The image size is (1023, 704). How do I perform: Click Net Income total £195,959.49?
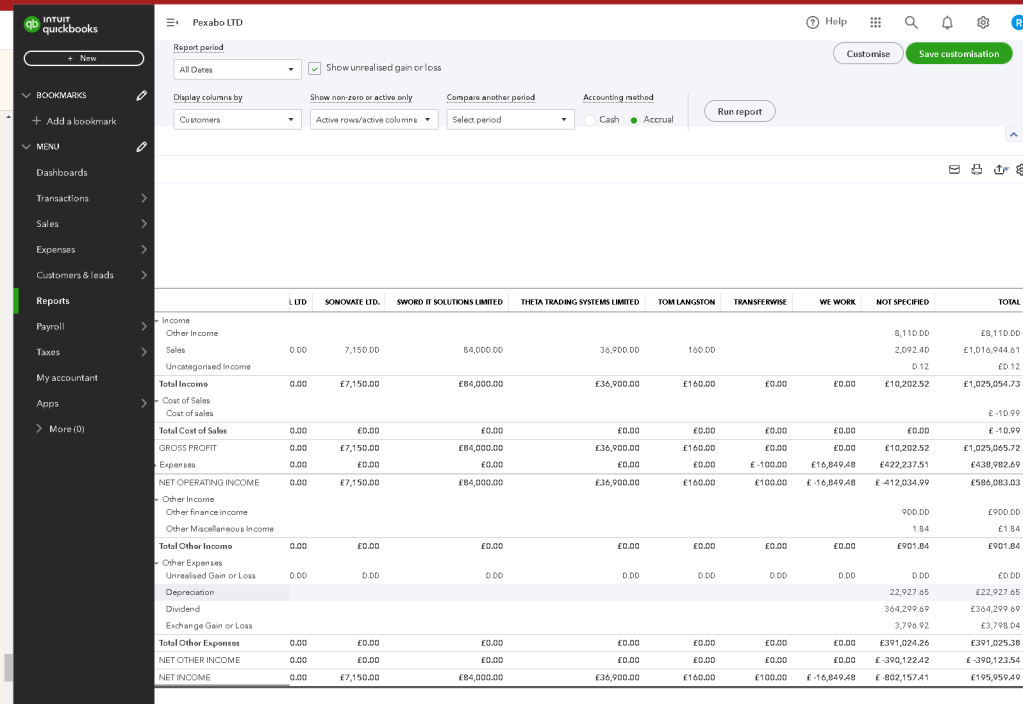(995, 678)
